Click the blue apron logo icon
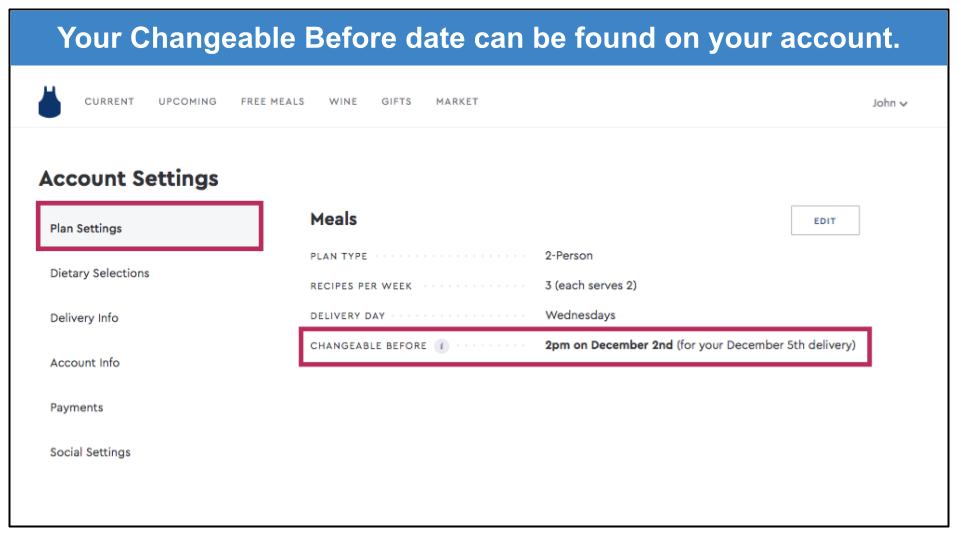The width and height of the screenshot is (960, 540). 50,102
